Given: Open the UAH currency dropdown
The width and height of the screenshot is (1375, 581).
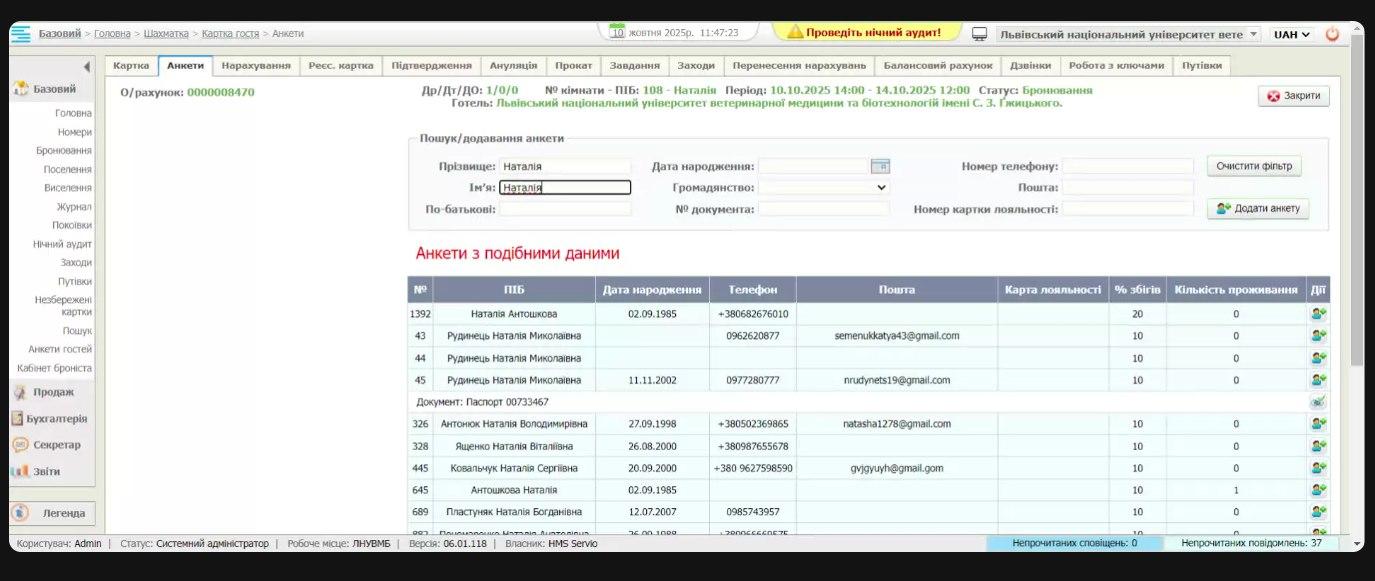Looking at the screenshot, I should tap(1291, 34).
